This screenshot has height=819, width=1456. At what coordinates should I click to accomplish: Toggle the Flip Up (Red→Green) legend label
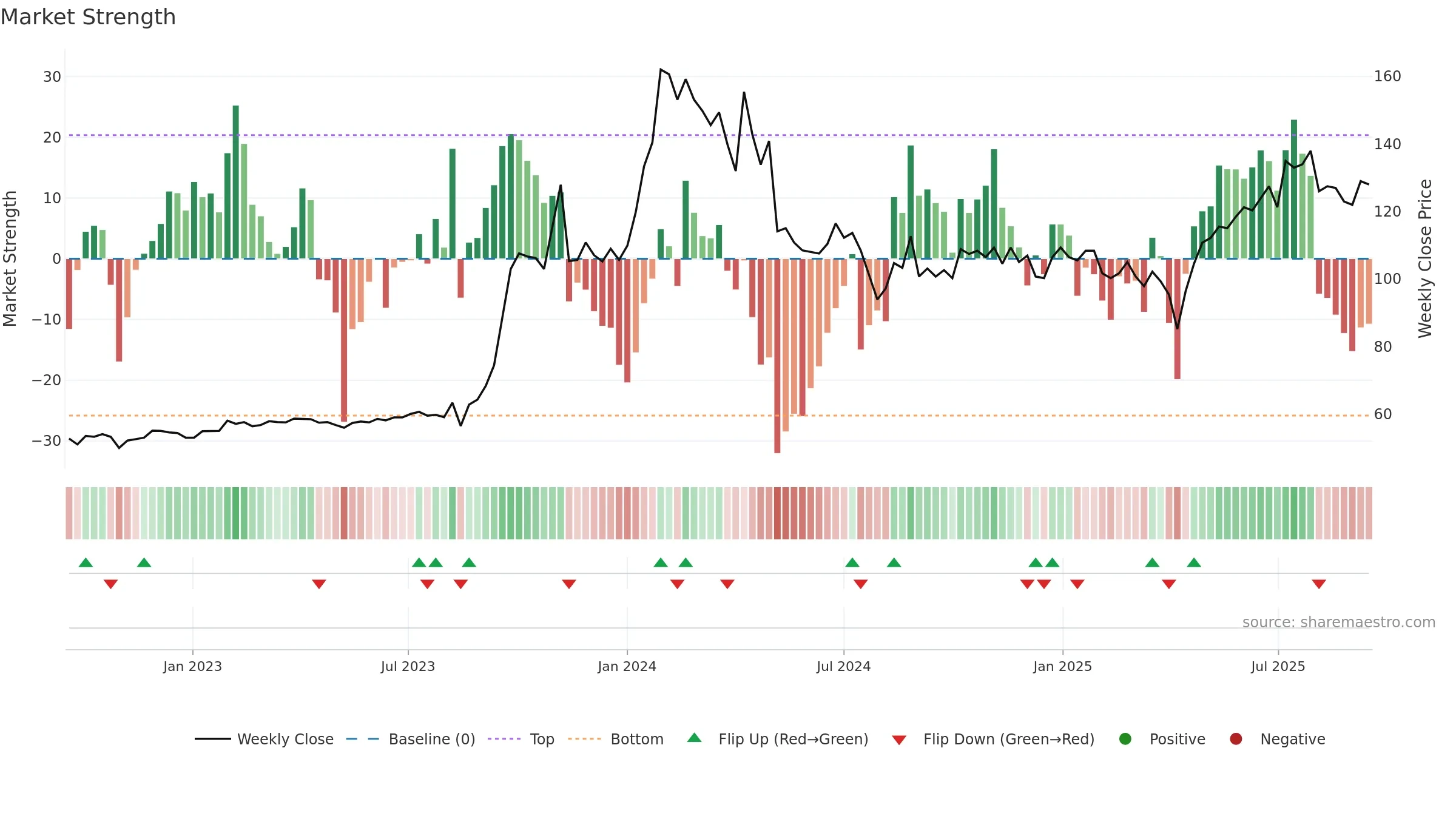(794, 739)
